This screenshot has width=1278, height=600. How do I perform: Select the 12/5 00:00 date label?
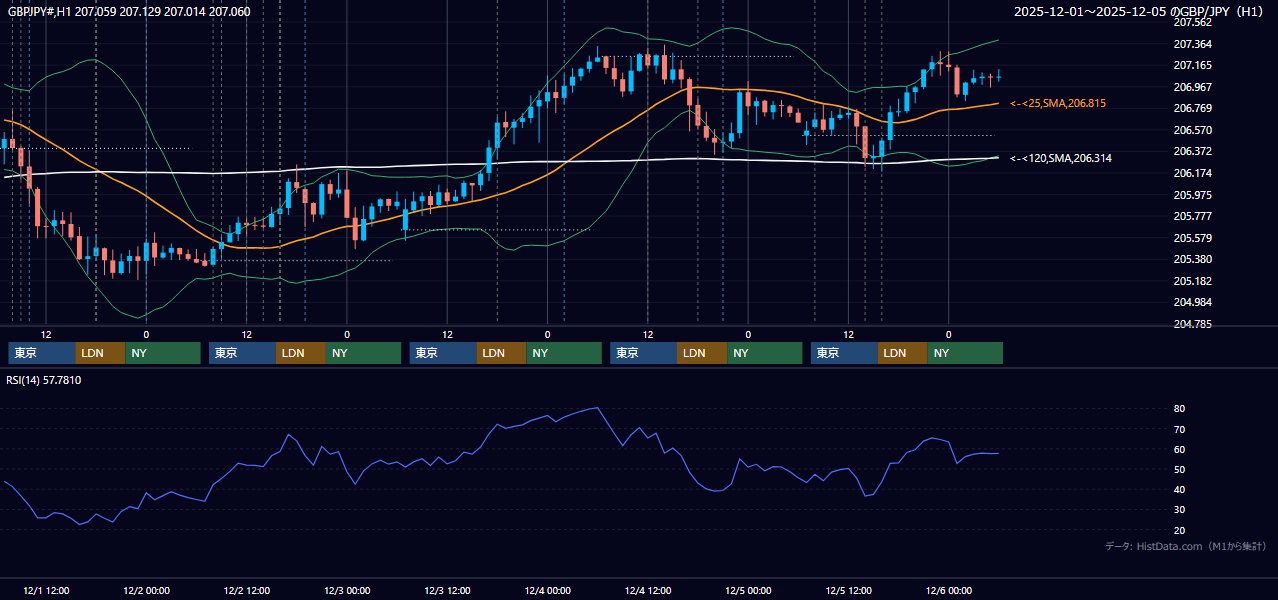tap(749, 591)
